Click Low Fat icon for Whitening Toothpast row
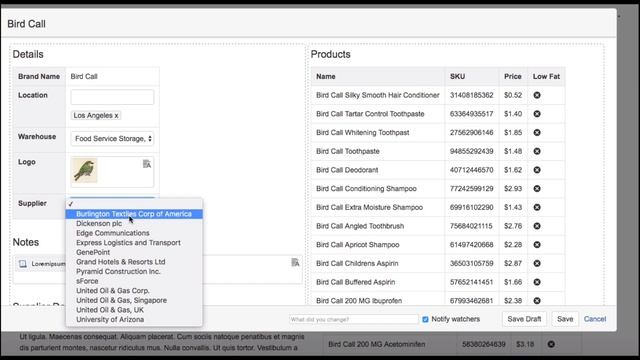 click(537, 133)
